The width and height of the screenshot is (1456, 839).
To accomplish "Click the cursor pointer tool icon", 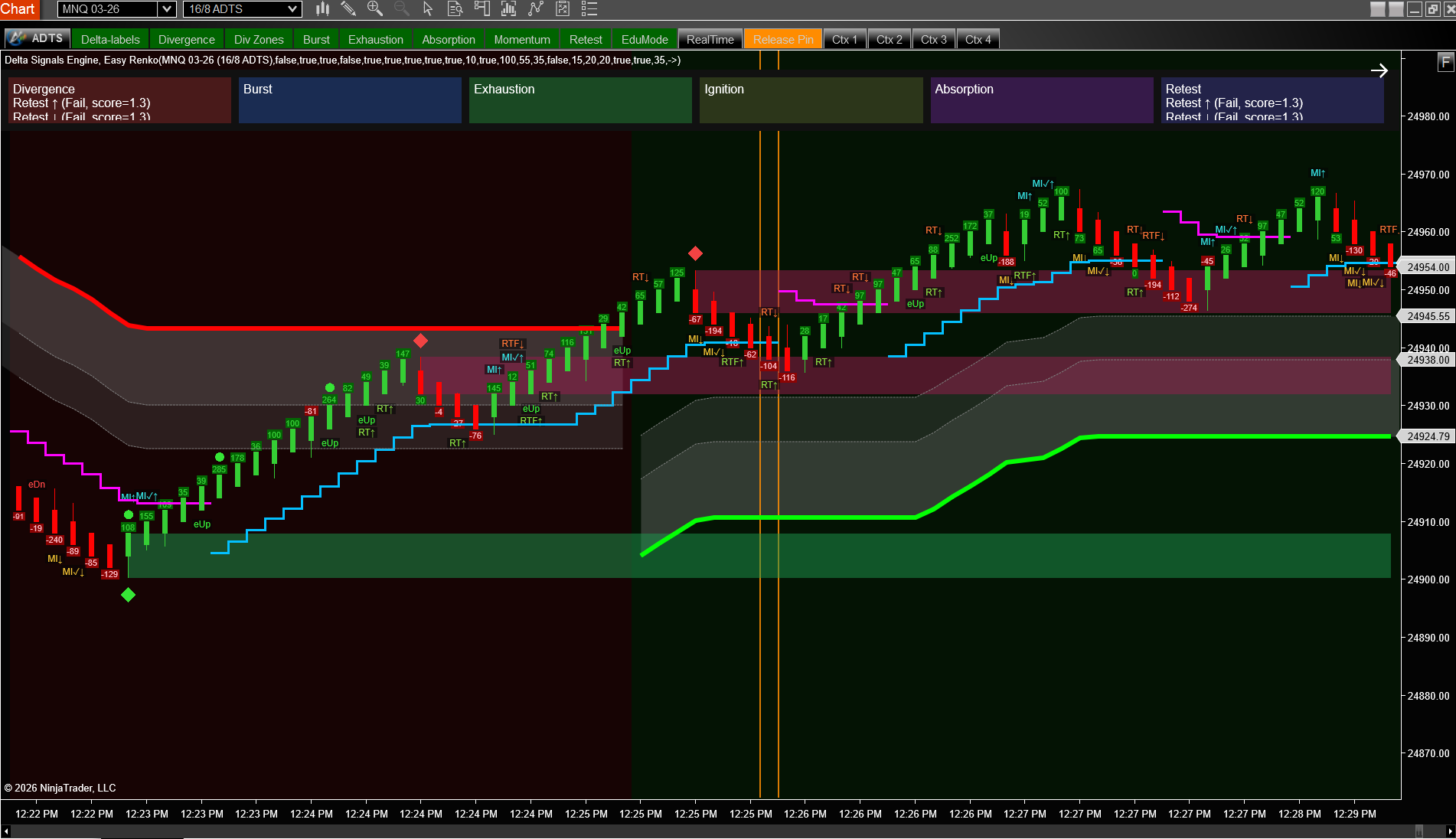I will tap(428, 9).
